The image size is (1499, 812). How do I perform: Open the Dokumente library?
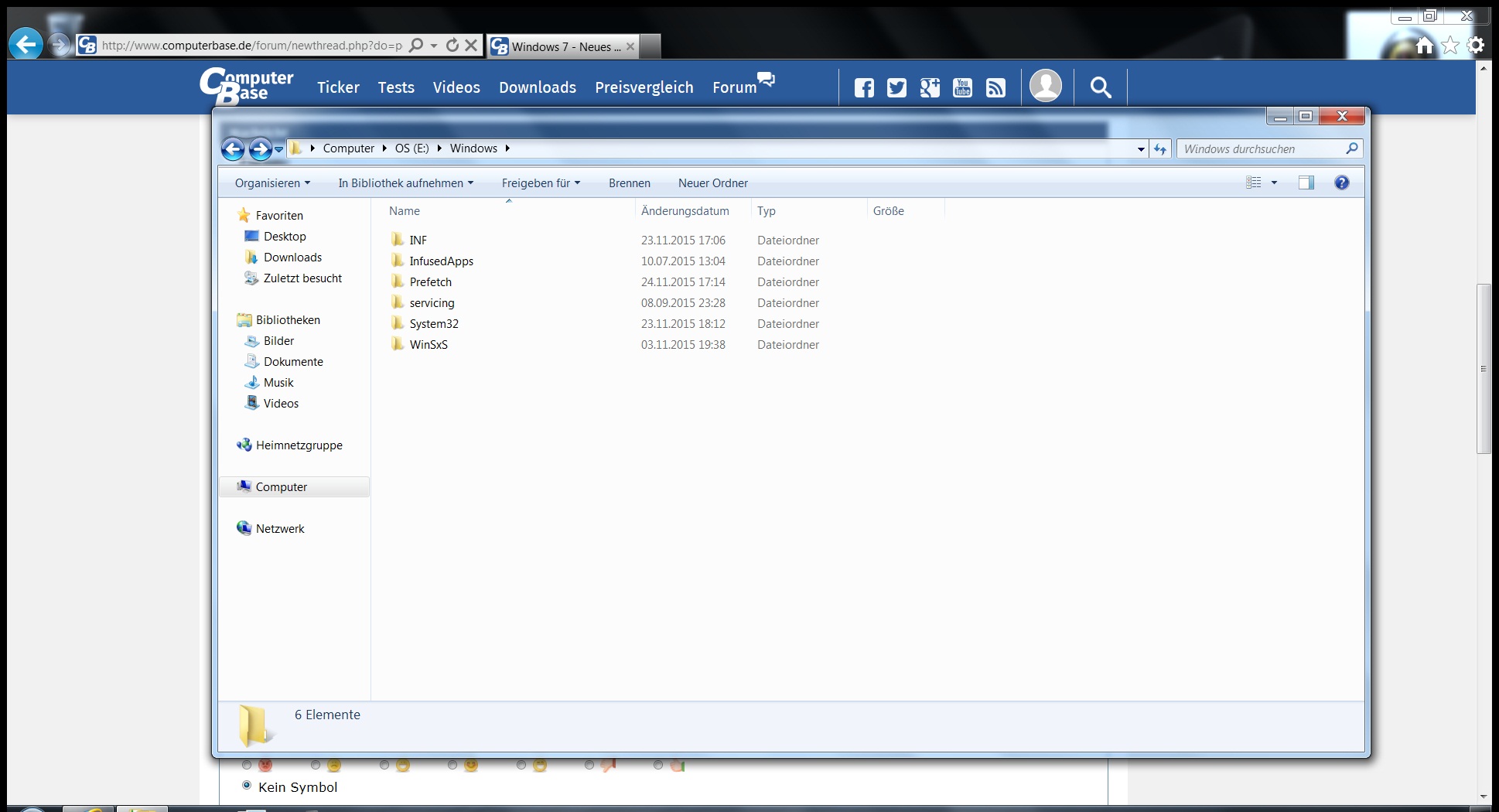pyautogui.click(x=293, y=362)
